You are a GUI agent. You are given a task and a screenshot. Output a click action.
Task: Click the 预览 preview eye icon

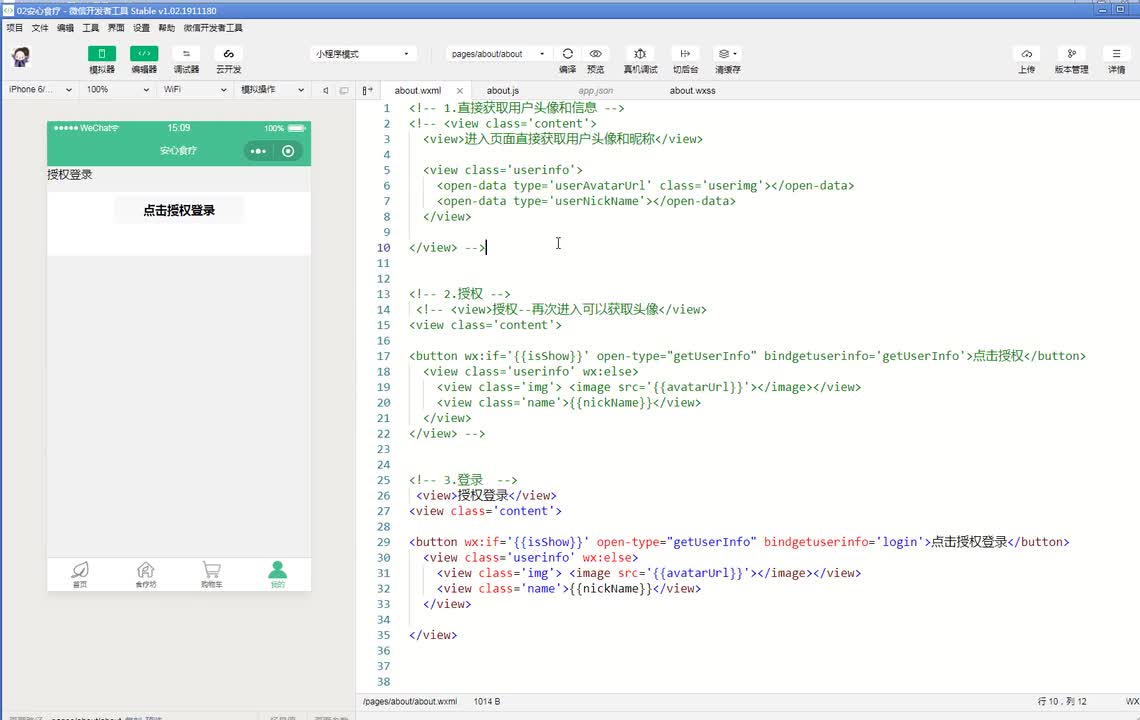click(x=595, y=54)
